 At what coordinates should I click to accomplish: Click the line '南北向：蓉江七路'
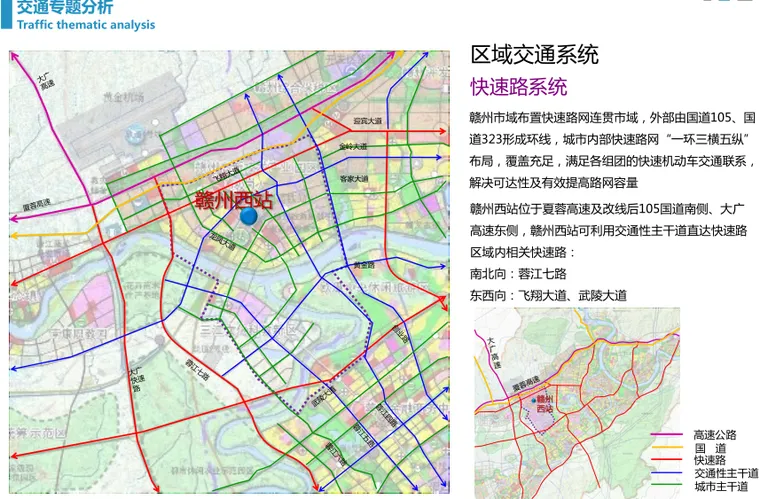(518, 274)
